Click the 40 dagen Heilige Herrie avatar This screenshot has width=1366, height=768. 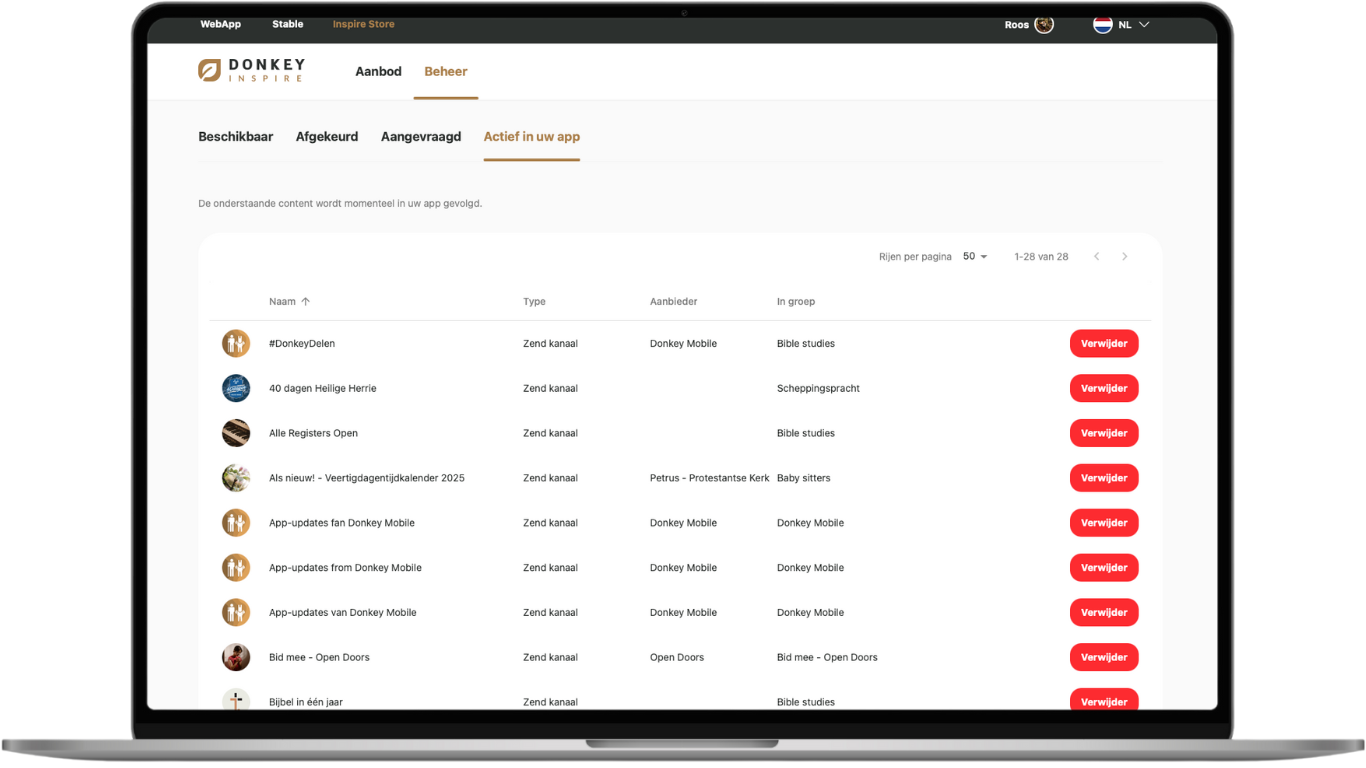click(236, 388)
